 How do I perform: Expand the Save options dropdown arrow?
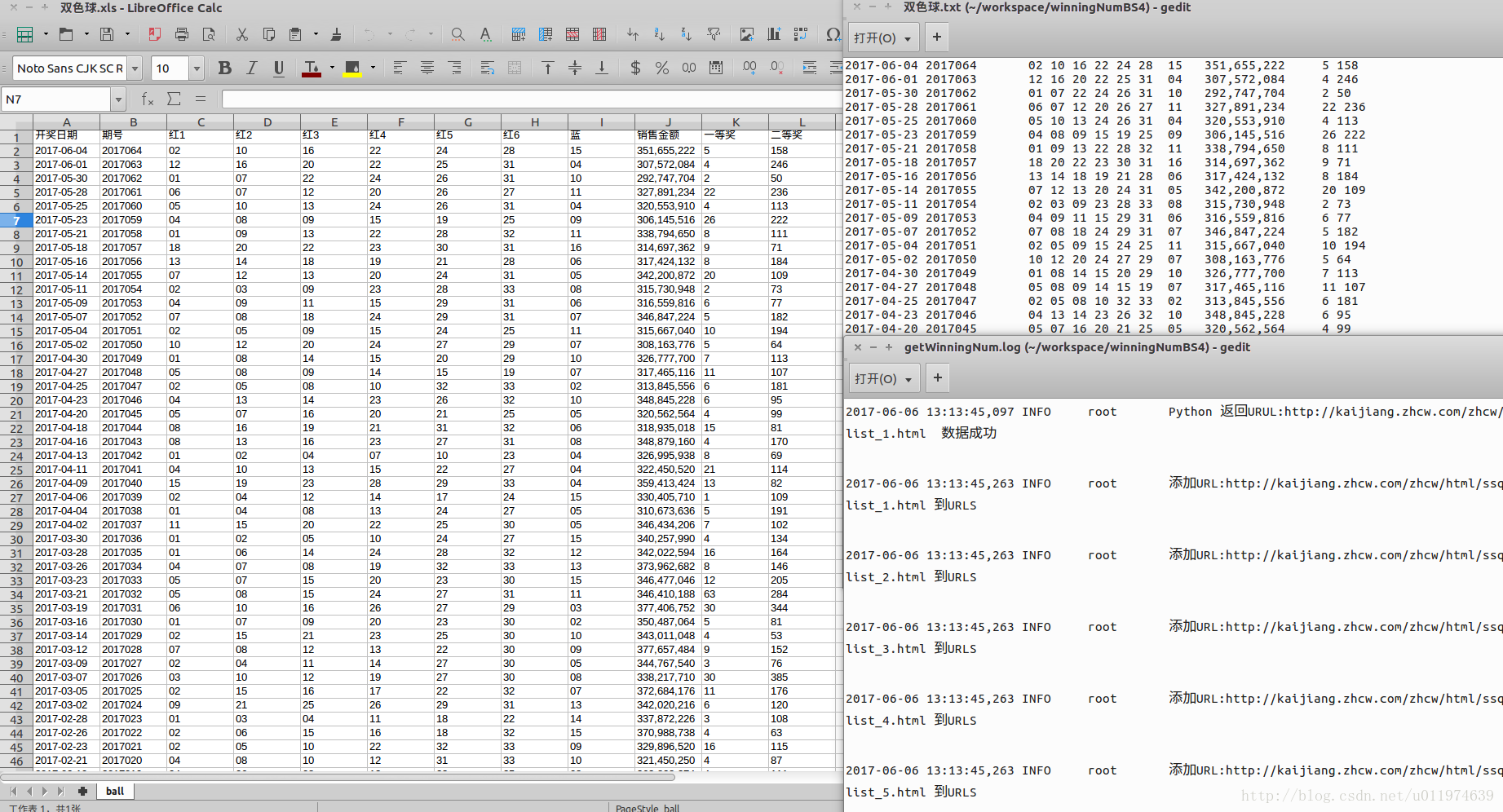click(127, 34)
